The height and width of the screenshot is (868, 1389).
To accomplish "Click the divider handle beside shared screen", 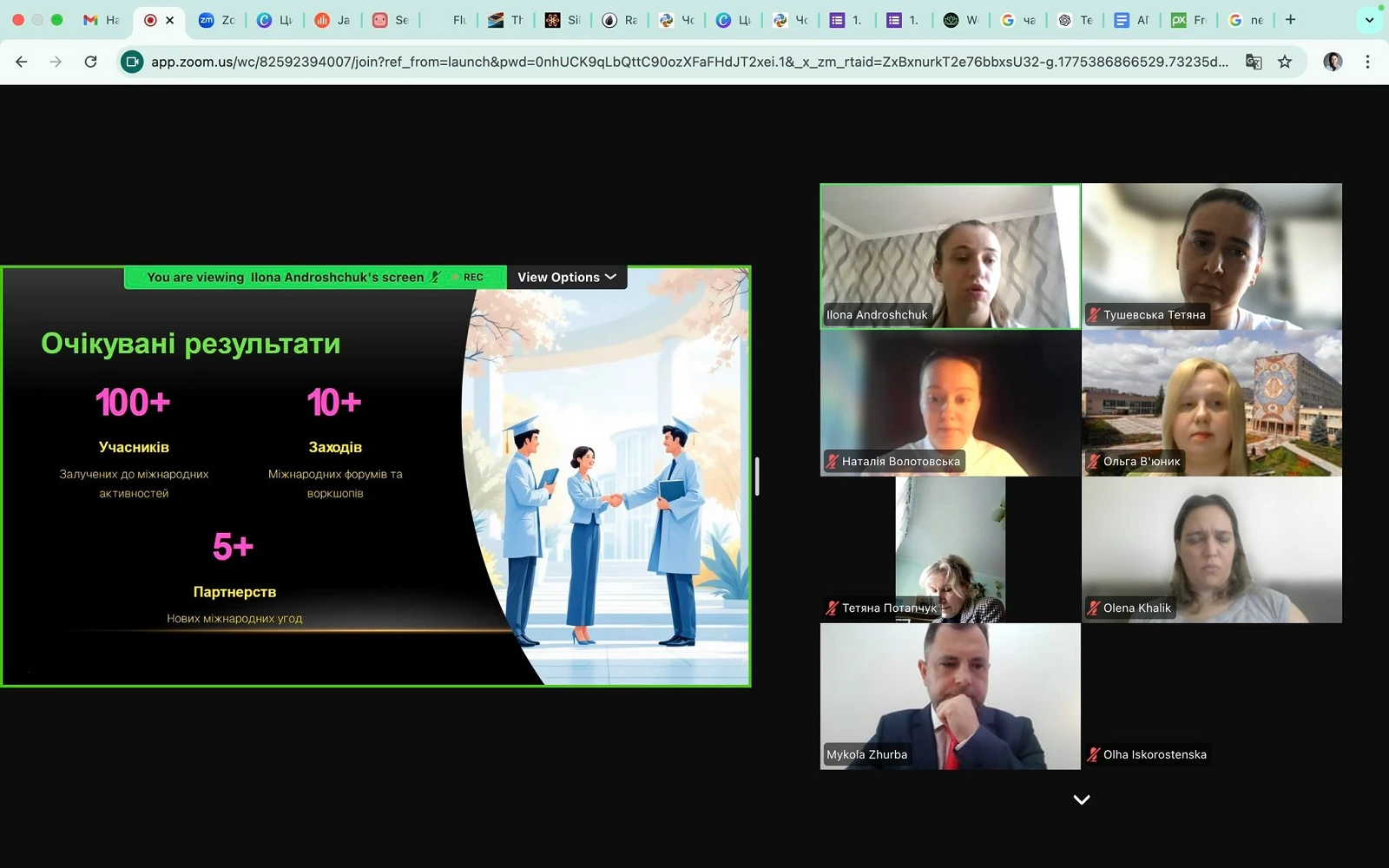I will (757, 477).
